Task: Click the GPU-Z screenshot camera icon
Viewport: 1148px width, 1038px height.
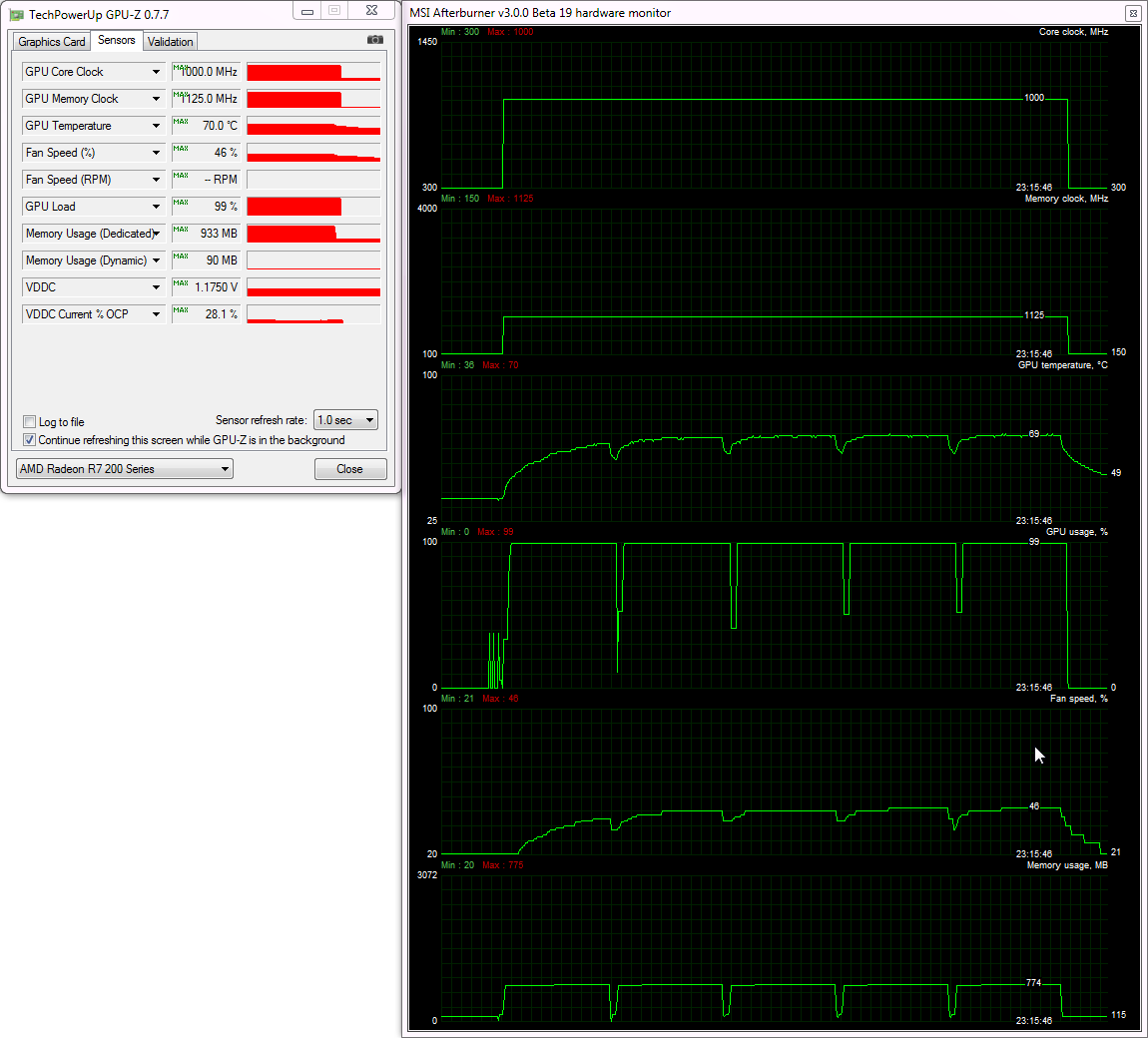Action: click(x=375, y=40)
